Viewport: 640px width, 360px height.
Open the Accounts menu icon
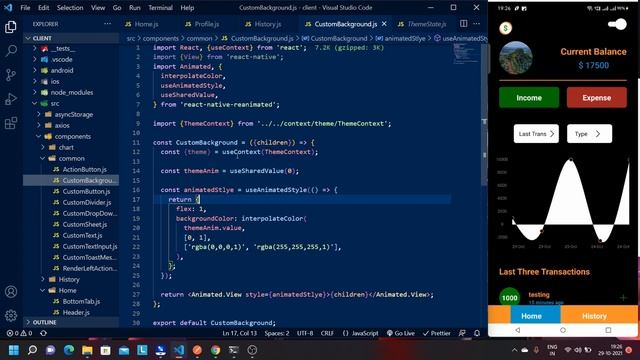(11, 291)
